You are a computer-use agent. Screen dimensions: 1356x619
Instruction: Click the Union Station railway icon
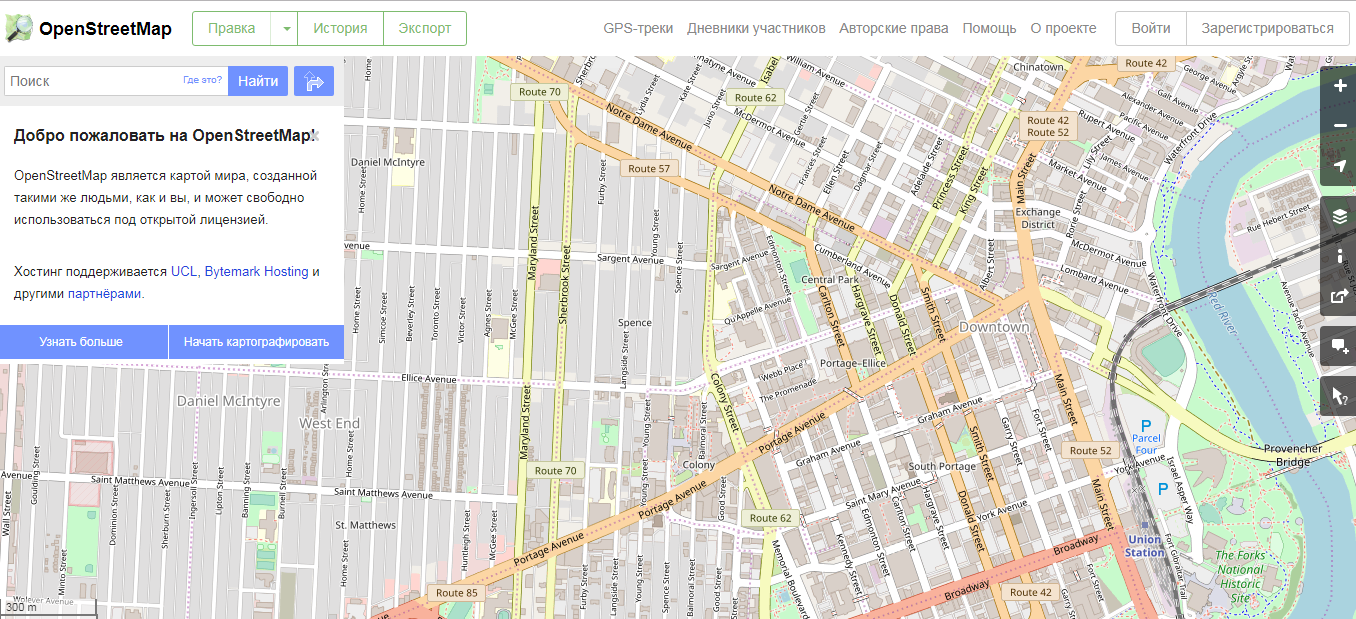pyautogui.click(x=1144, y=526)
